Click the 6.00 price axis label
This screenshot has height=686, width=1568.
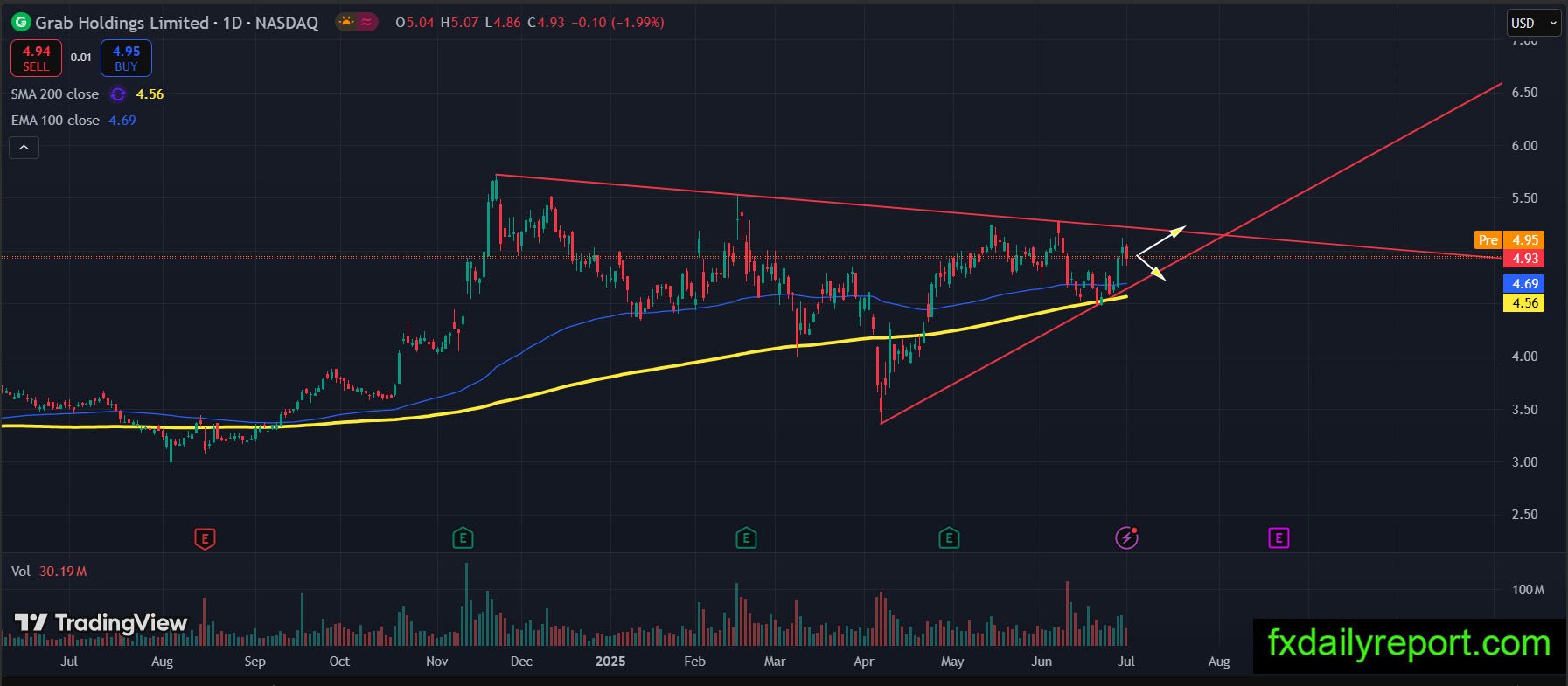(1524, 146)
